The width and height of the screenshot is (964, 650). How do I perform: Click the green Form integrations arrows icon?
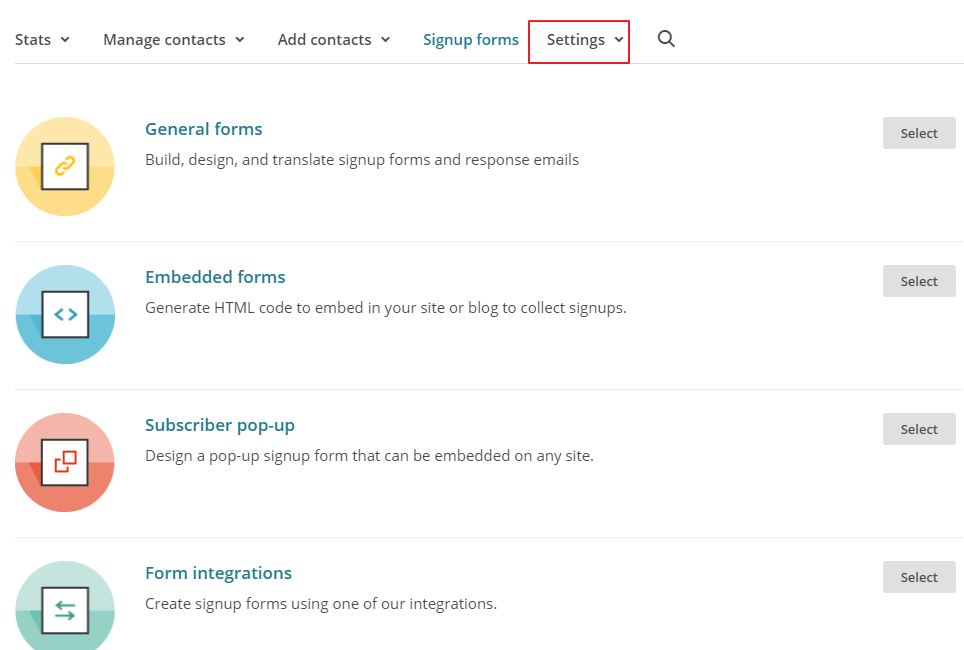pos(65,609)
